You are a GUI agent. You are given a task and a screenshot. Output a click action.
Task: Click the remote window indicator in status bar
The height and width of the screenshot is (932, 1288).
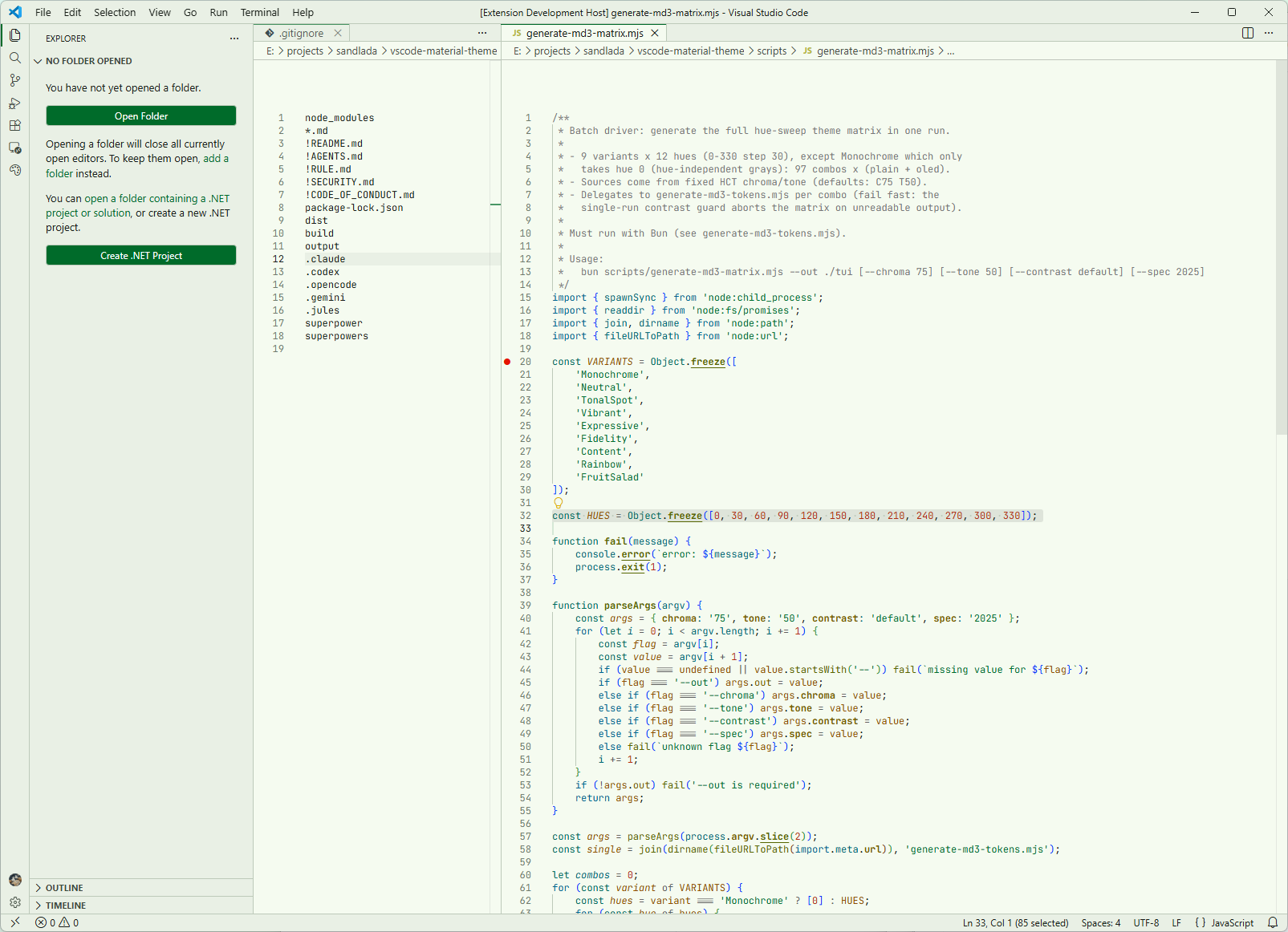point(14,922)
